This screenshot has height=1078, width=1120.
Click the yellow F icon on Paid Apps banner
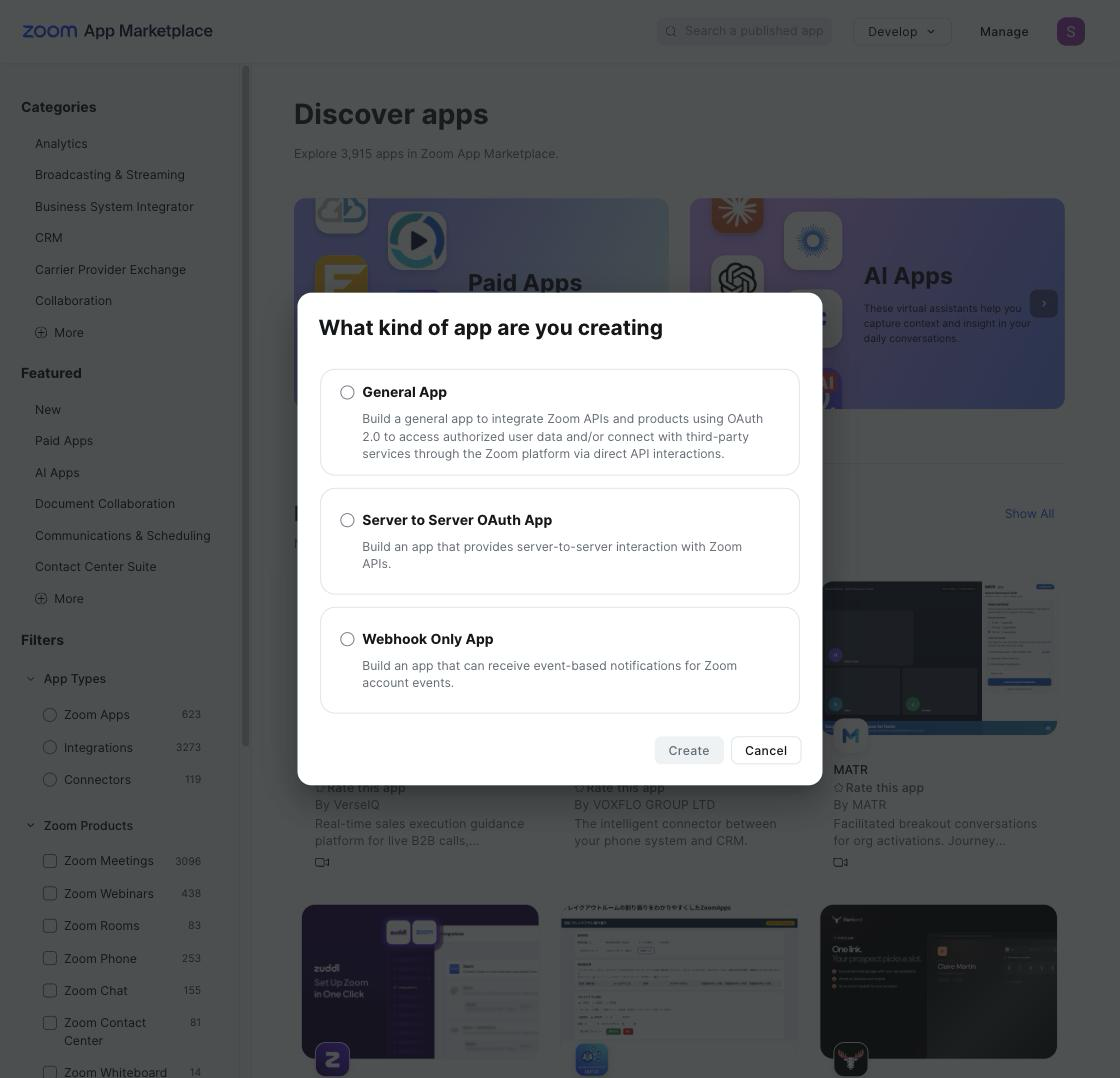(342, 276)
